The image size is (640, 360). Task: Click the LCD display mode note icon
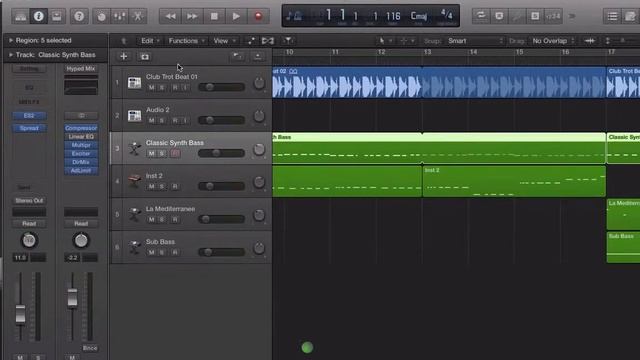[293, 16]
